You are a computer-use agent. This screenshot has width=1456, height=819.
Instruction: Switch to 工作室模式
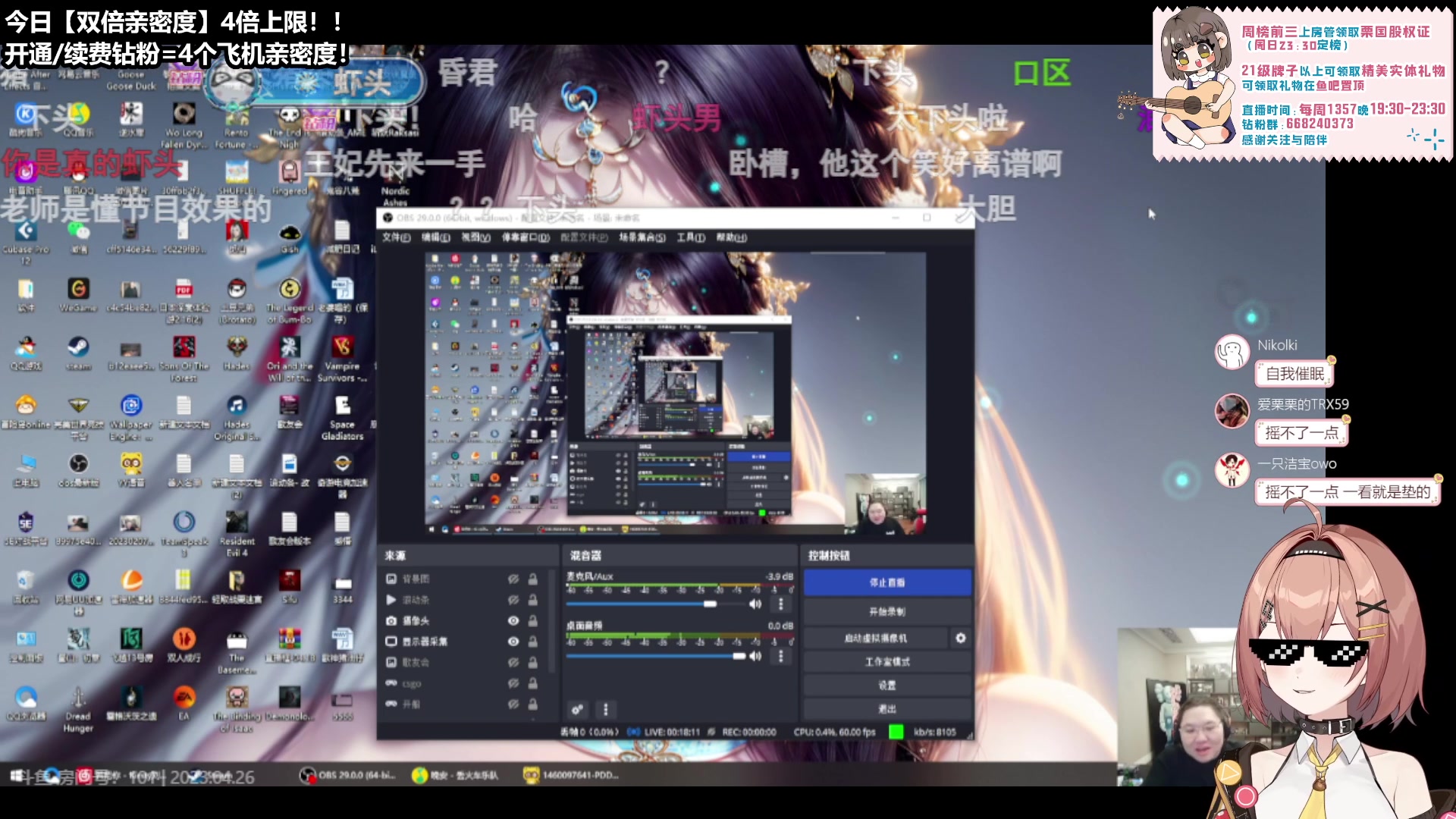click(887, 661)
